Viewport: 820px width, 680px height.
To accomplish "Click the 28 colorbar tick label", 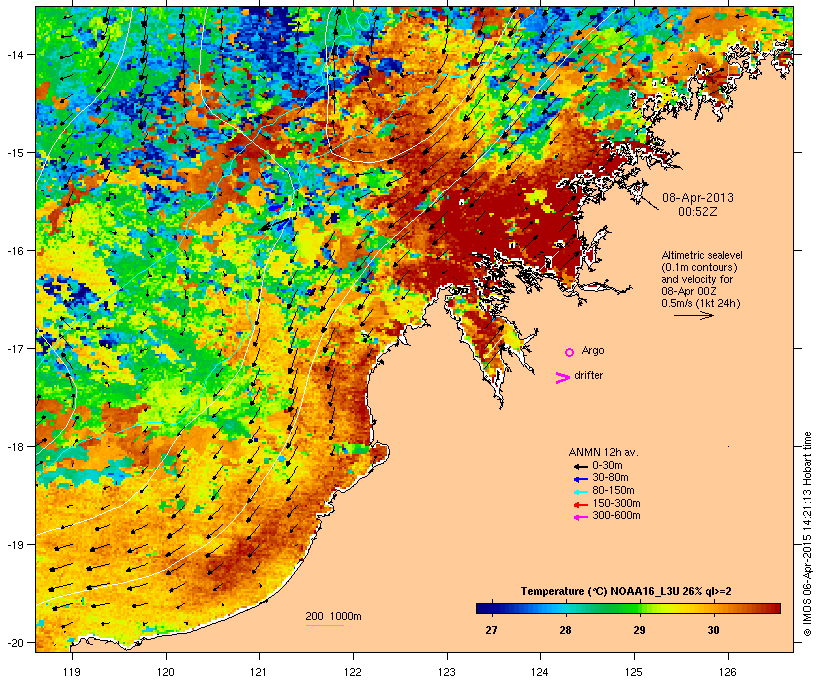I will coord(565,630).
